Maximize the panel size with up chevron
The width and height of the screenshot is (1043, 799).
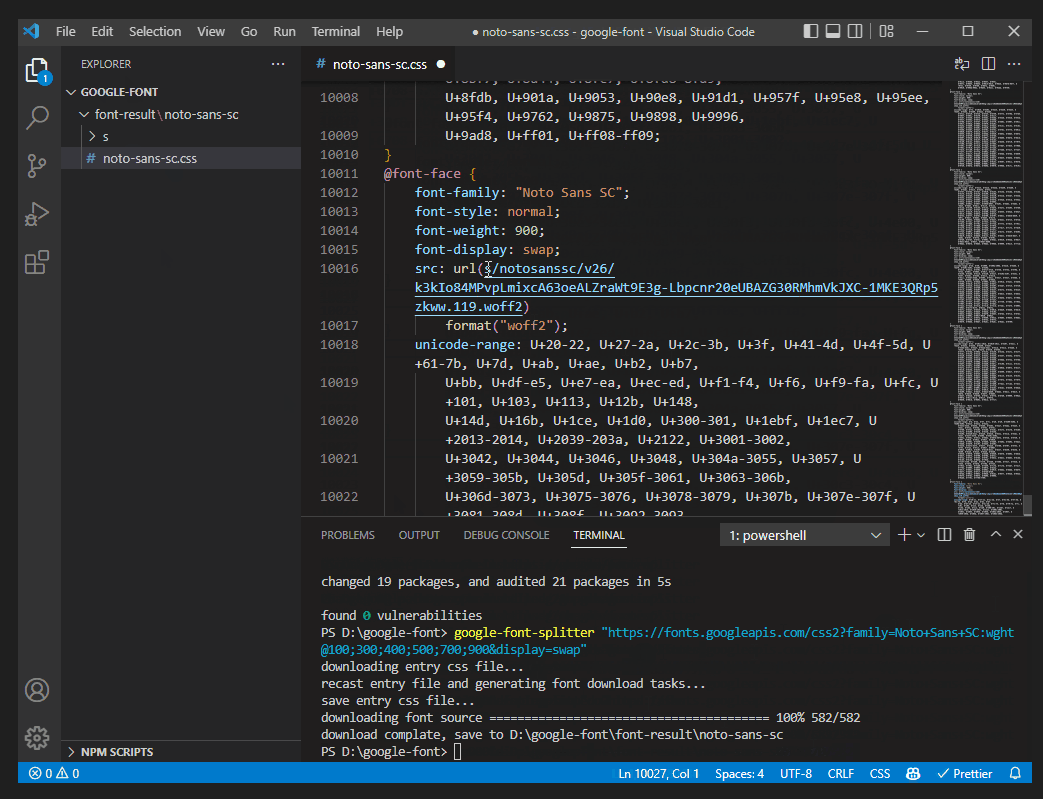tap(996, 534)
